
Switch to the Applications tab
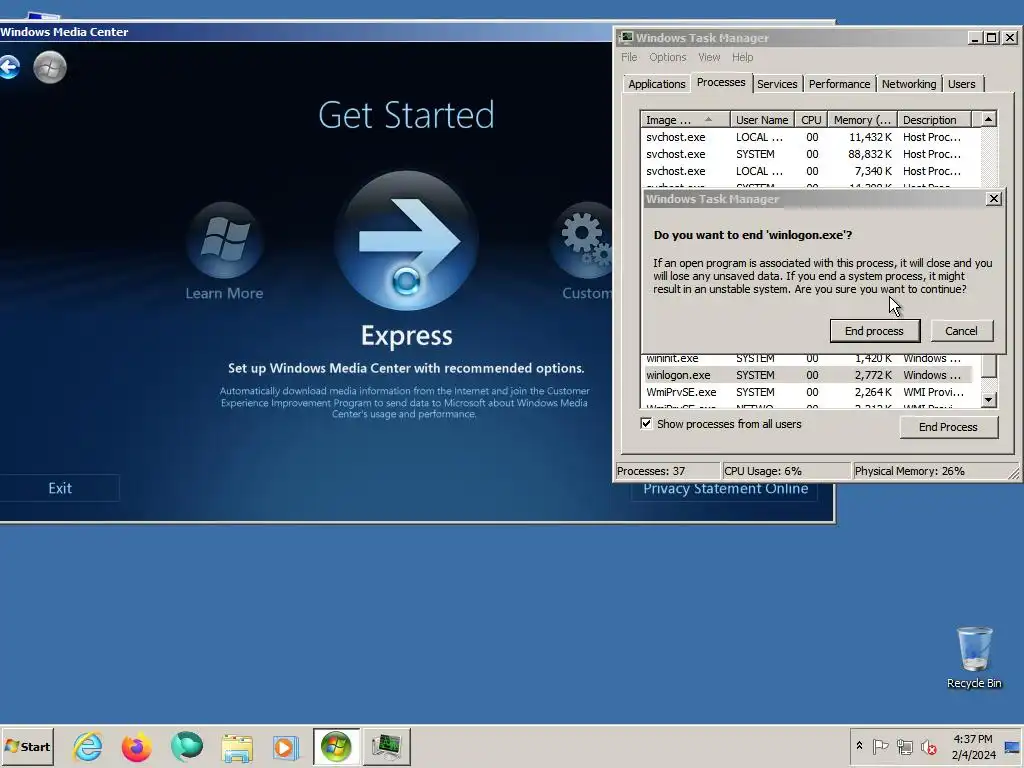656,84
